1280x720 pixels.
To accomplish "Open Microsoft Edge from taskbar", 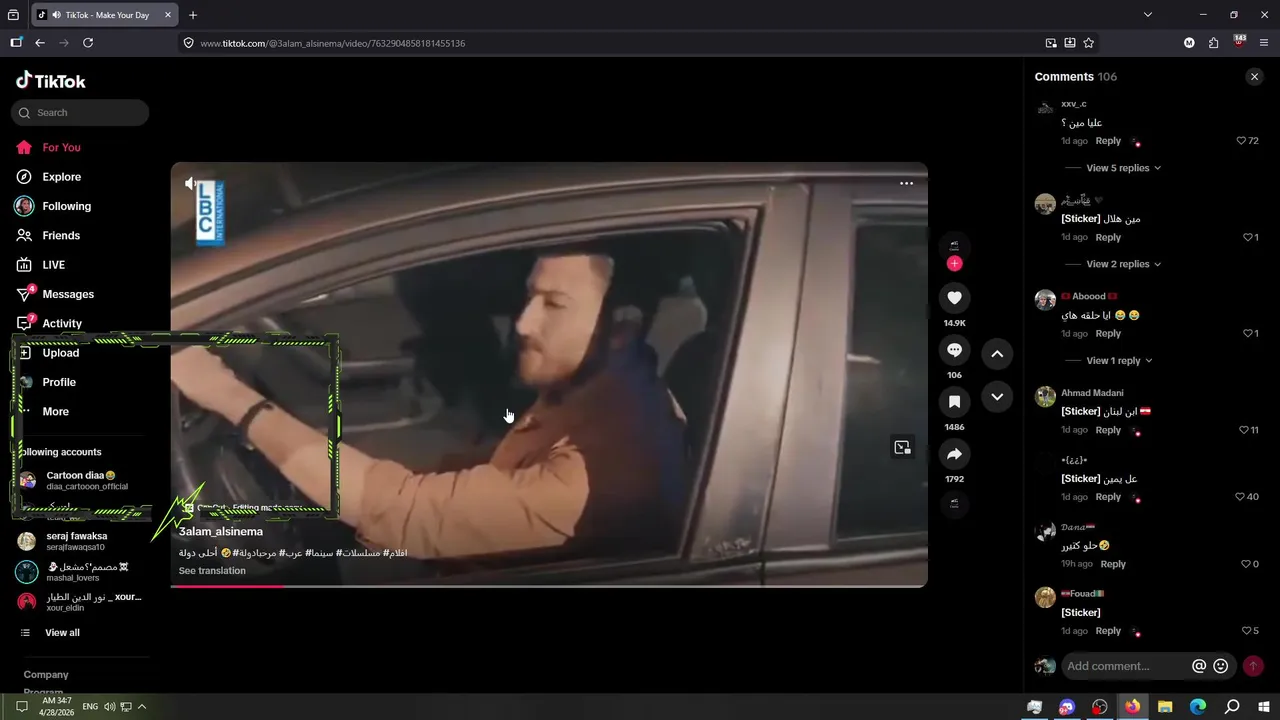I will (1198, 707).
